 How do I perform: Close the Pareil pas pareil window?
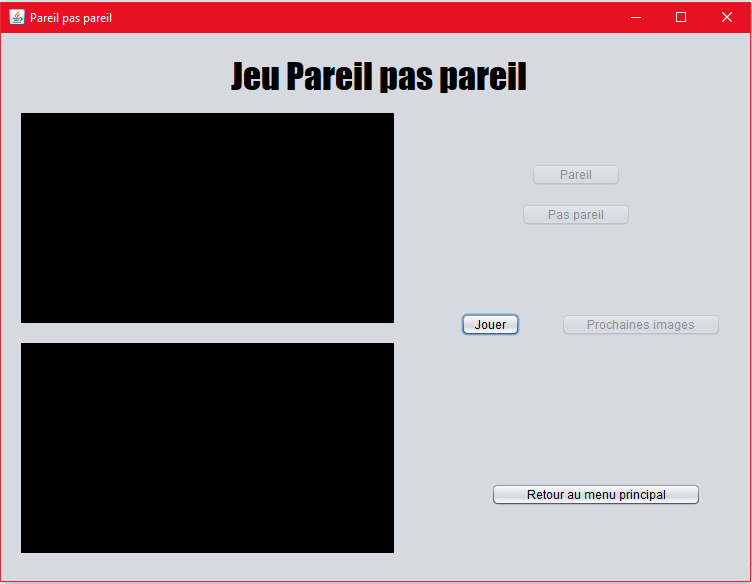point(727,17)
